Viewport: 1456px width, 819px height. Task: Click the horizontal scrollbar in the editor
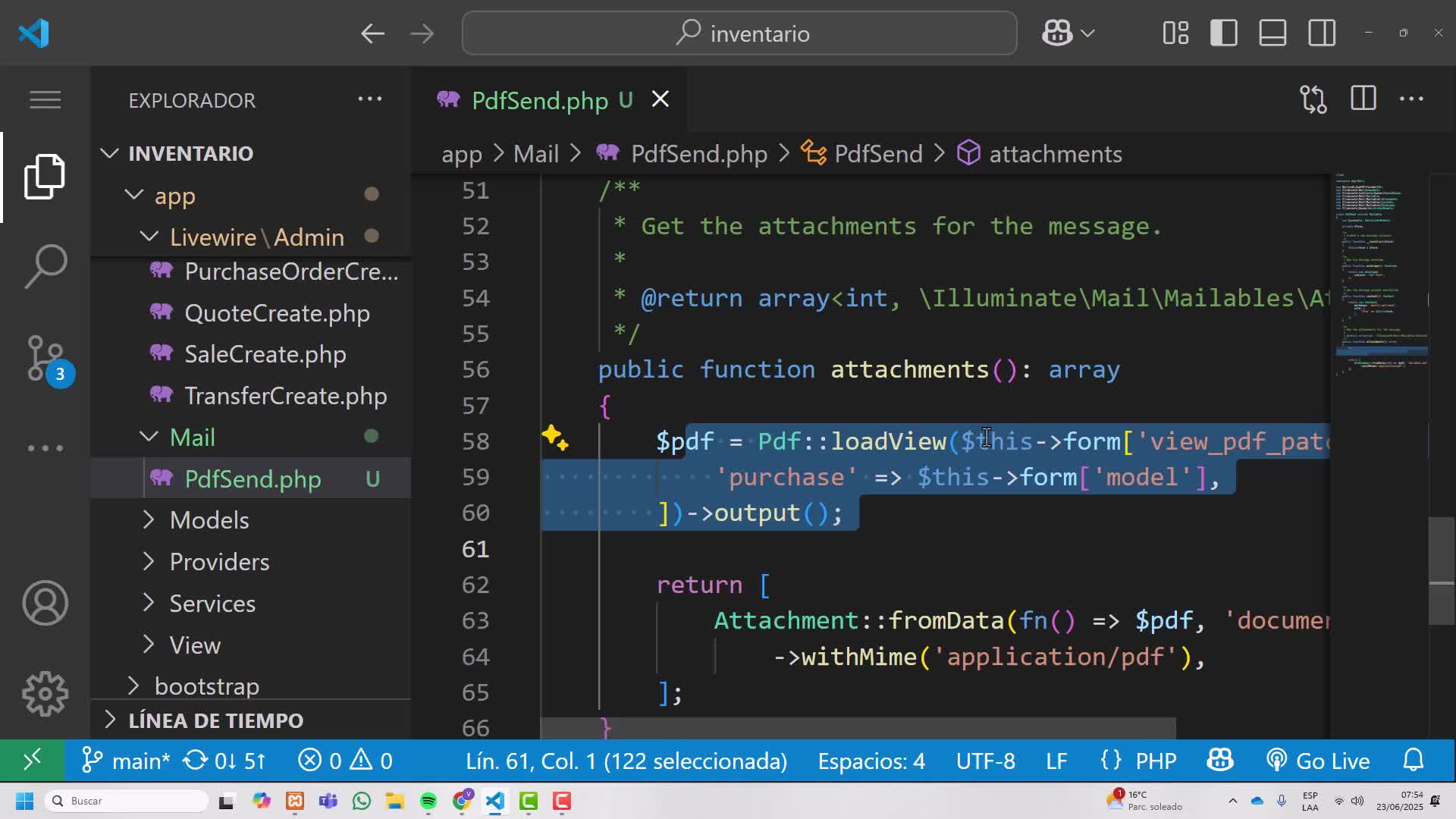point(858,728)
